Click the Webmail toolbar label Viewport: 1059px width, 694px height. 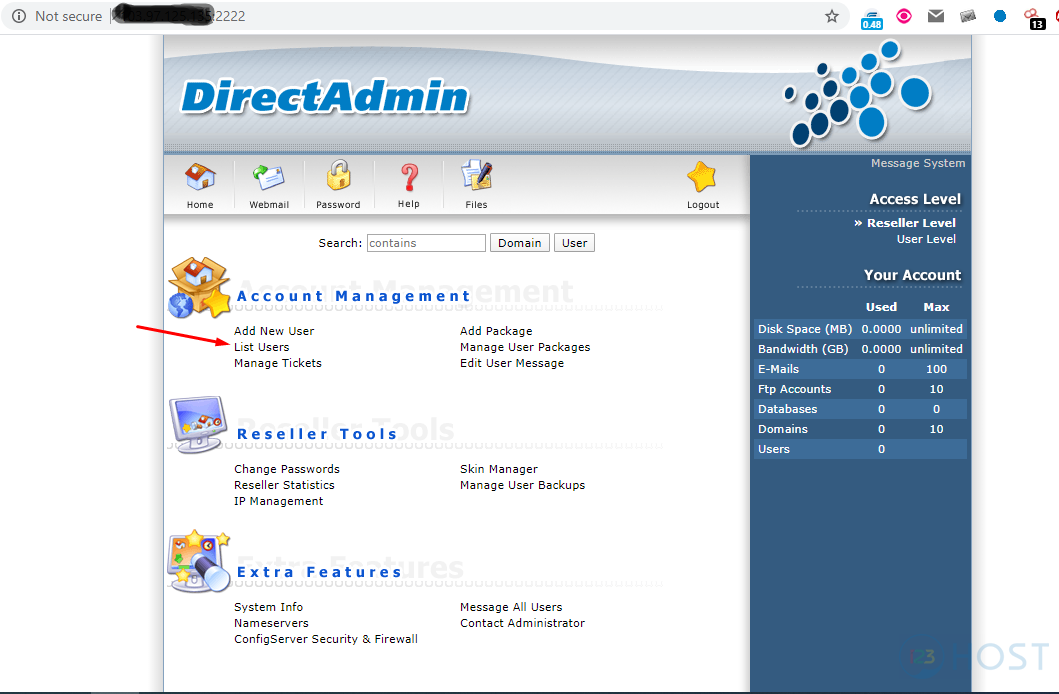click(x=269, y=205)
